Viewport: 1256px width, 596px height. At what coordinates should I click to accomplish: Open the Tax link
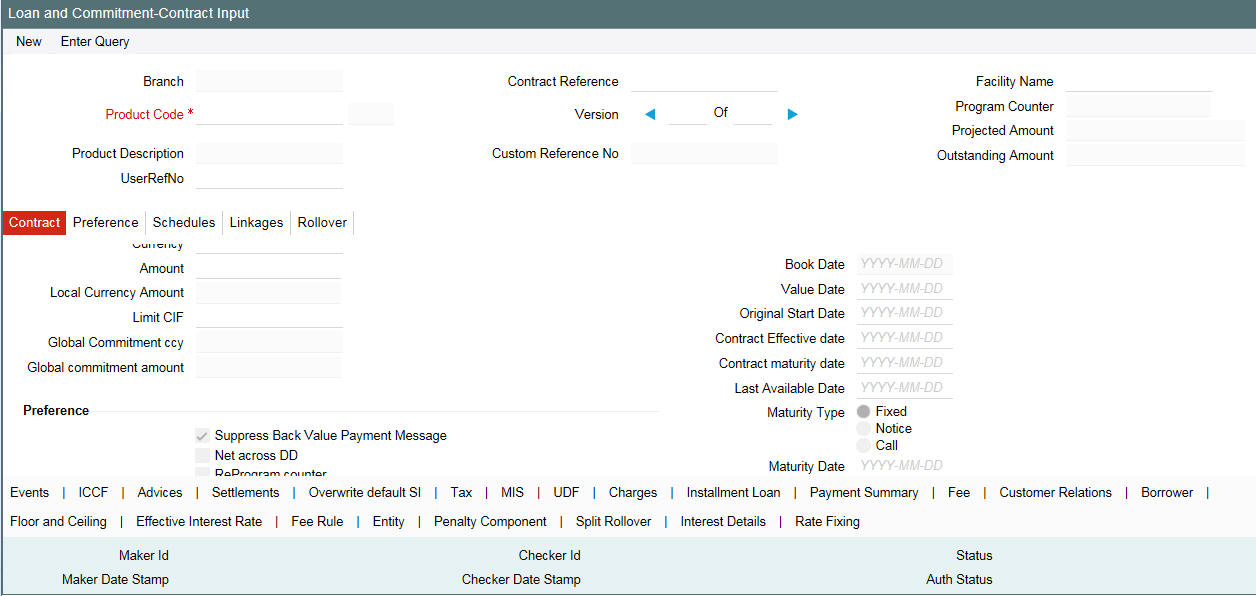point(461,492)
